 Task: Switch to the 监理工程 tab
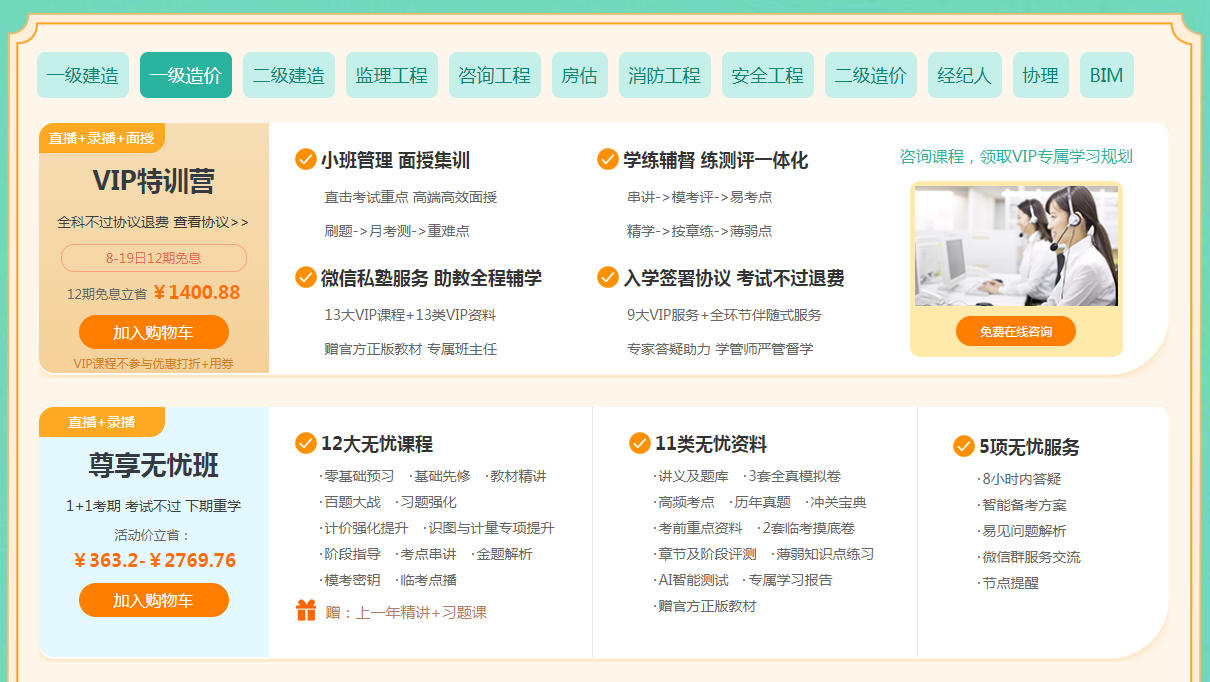click(x=392, y=75)
